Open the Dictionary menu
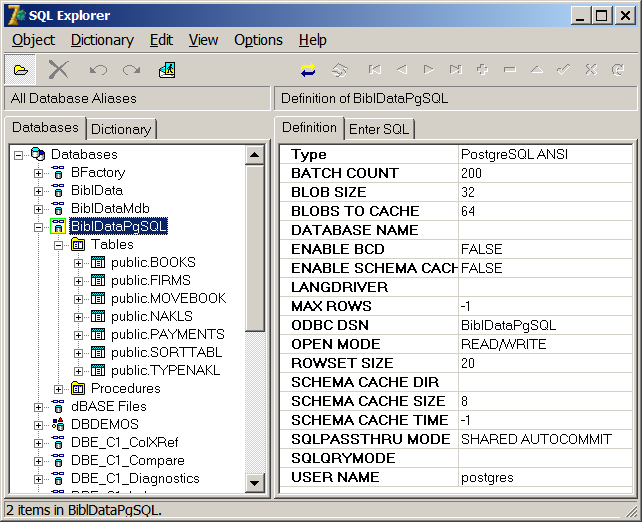The image size is (642, 522). (x=102, y=40)
